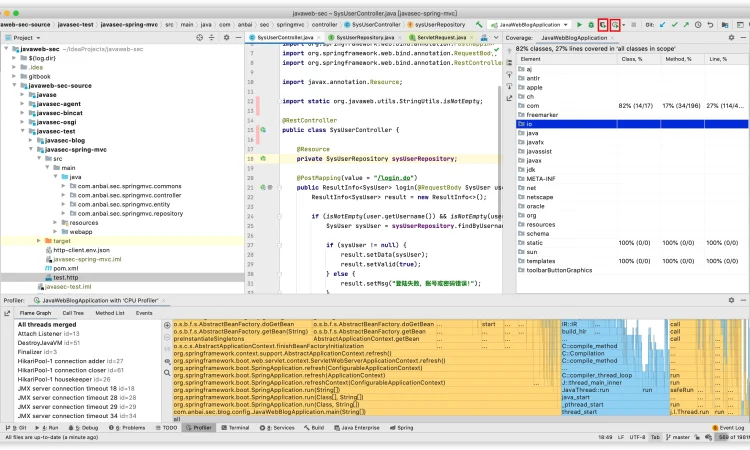Open the Events profiler tab
Screen dimensions: 750x450
pos(144,313)
